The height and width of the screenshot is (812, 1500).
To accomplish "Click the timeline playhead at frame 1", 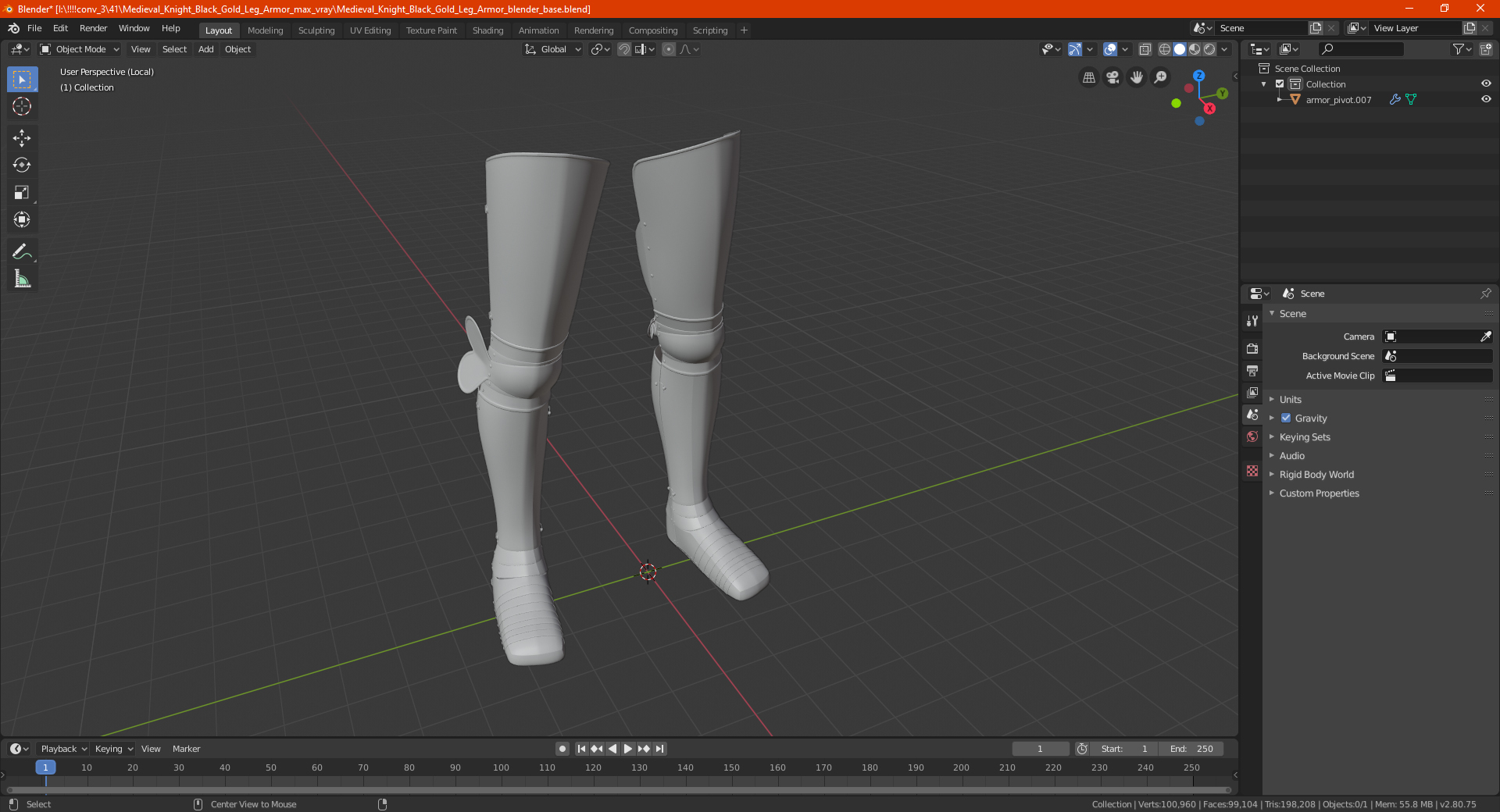I will [45, 767].
